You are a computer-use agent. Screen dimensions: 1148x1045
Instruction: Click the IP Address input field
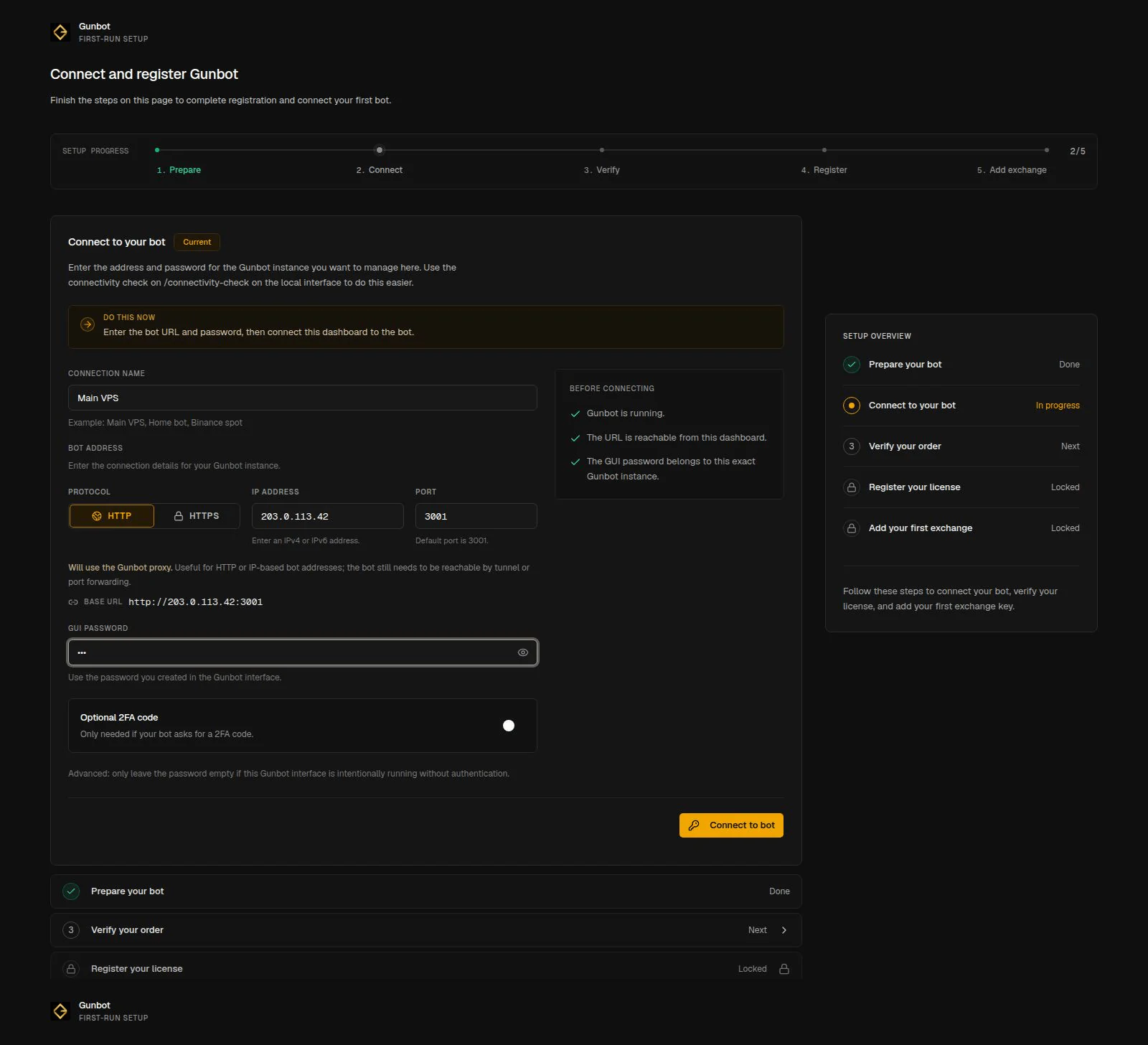click(x=328, y=516)
